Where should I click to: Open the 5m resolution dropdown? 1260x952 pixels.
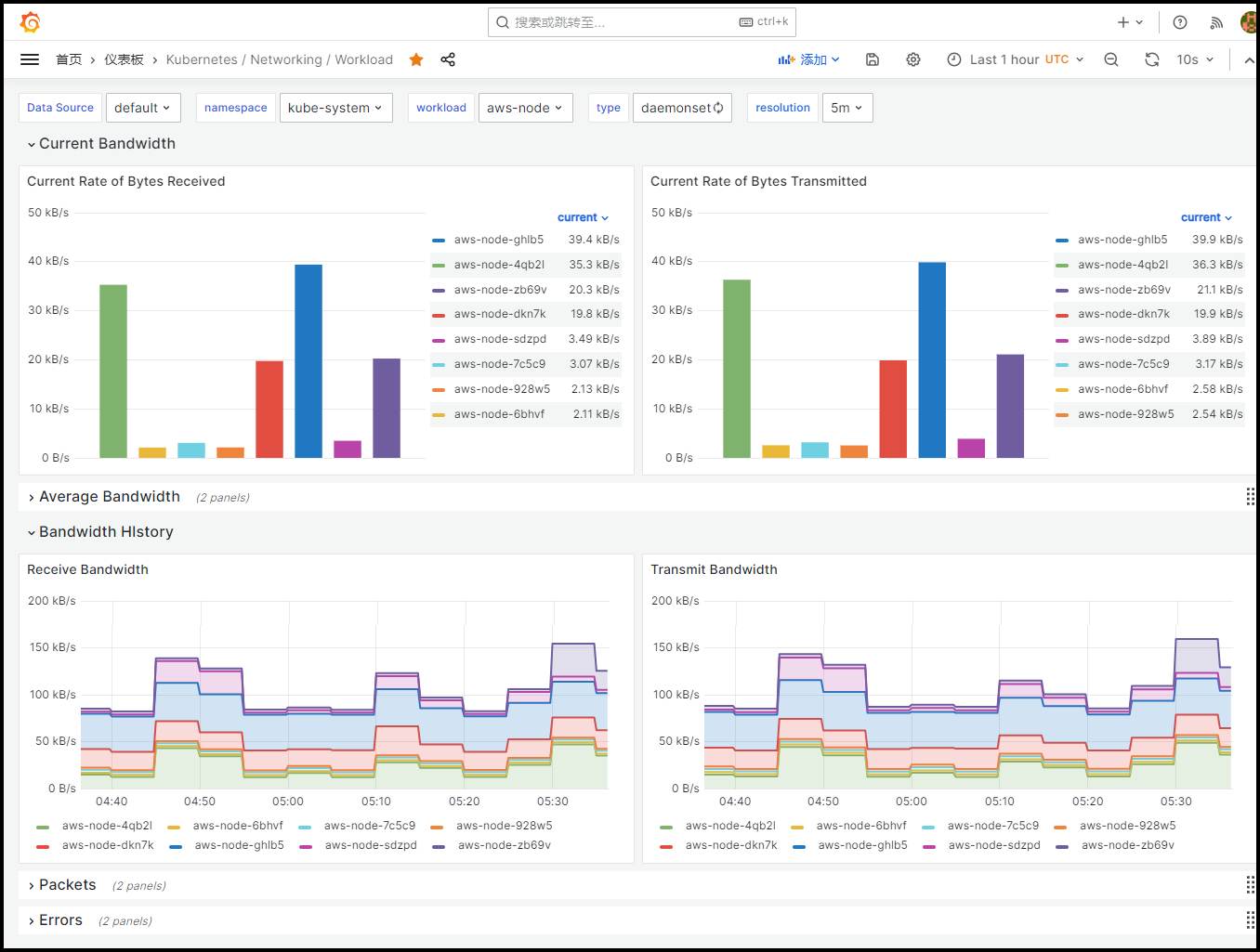(847, 108)
